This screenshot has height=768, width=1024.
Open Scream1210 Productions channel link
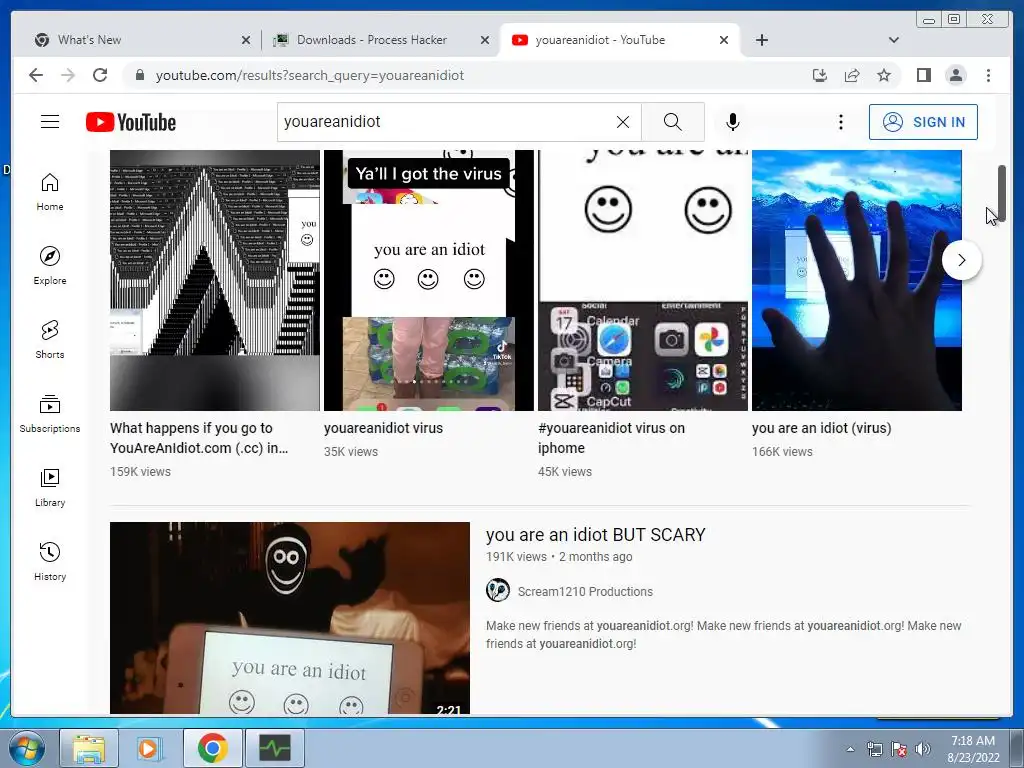coord(585,591)
